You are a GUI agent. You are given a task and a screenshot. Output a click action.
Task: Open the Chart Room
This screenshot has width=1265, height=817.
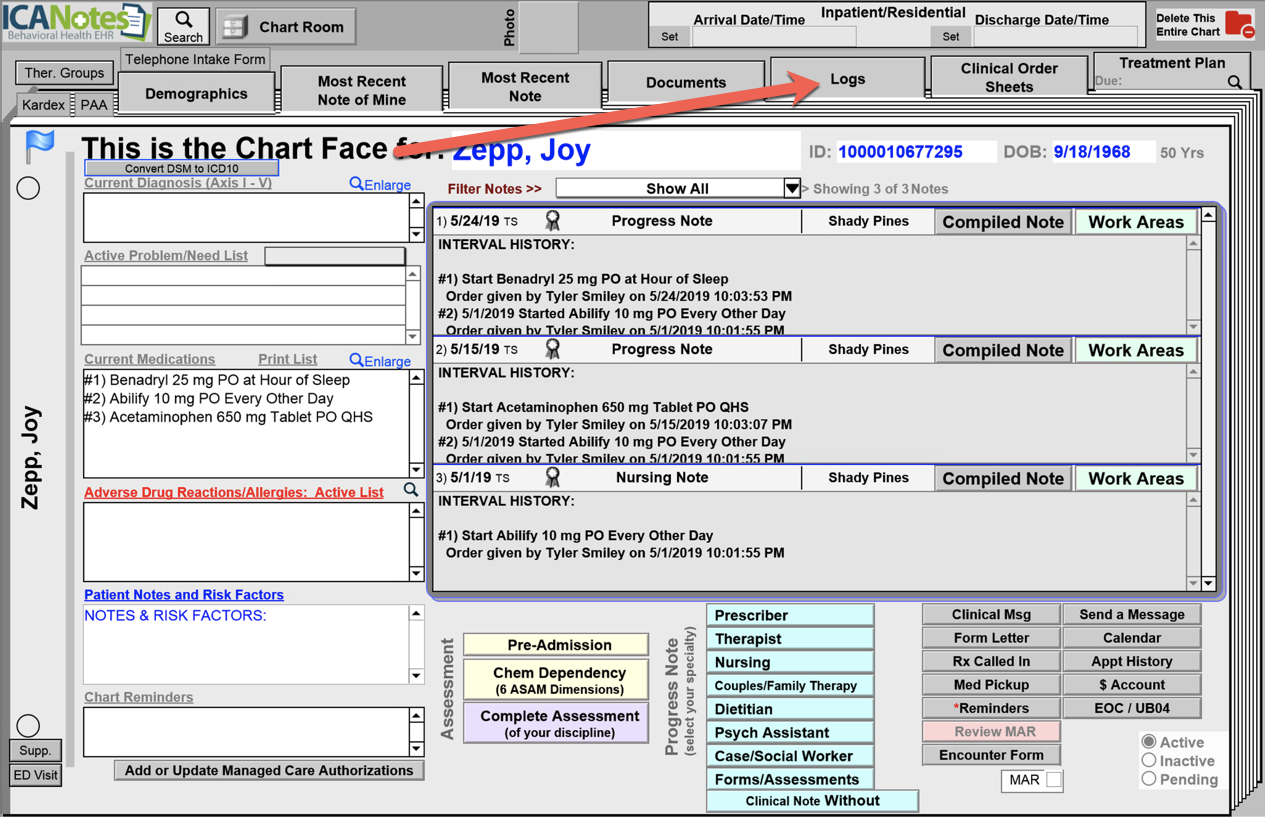click(285, 27)
